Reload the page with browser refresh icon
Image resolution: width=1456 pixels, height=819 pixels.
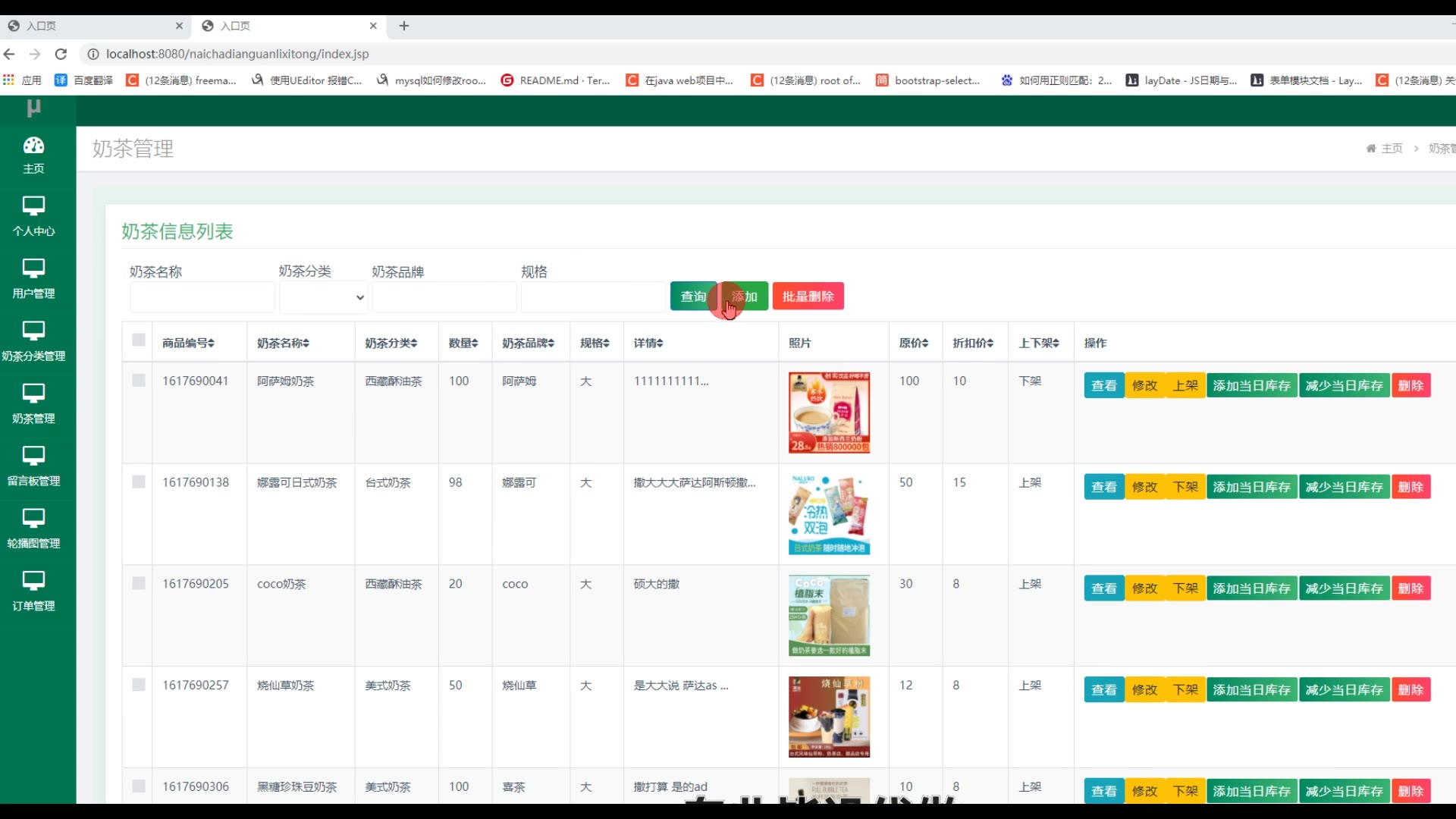61,54
